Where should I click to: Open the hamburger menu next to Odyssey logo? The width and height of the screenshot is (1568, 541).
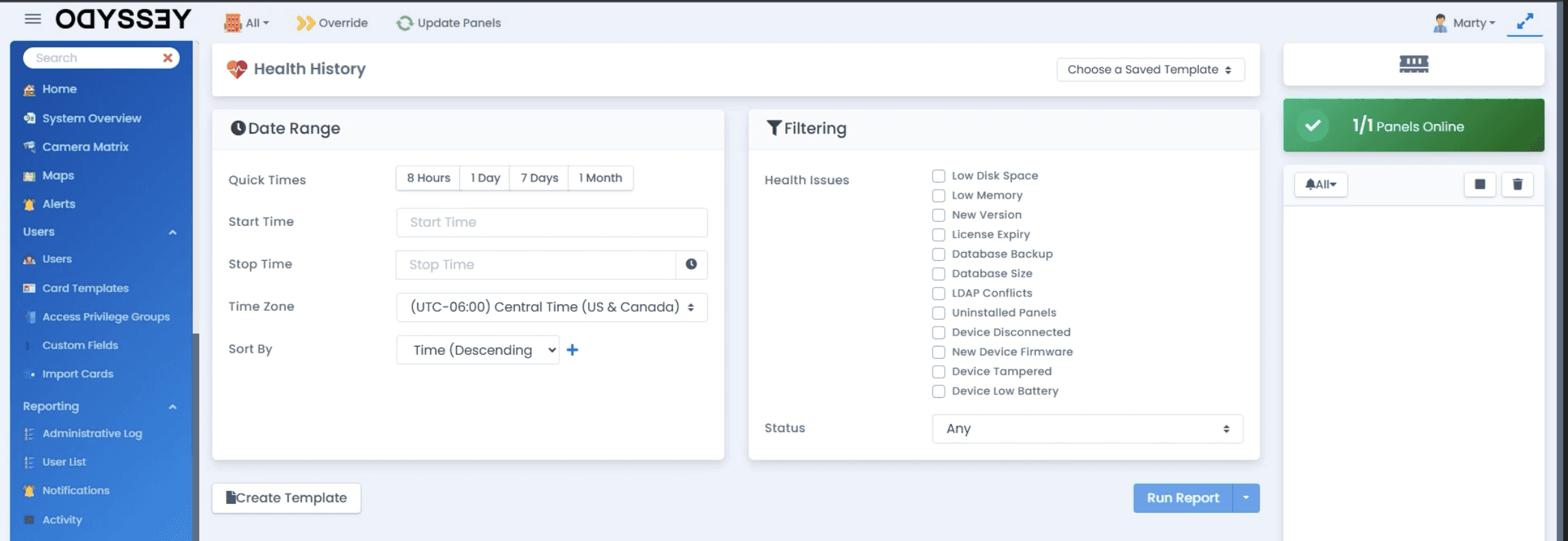(x=33, y=19)
